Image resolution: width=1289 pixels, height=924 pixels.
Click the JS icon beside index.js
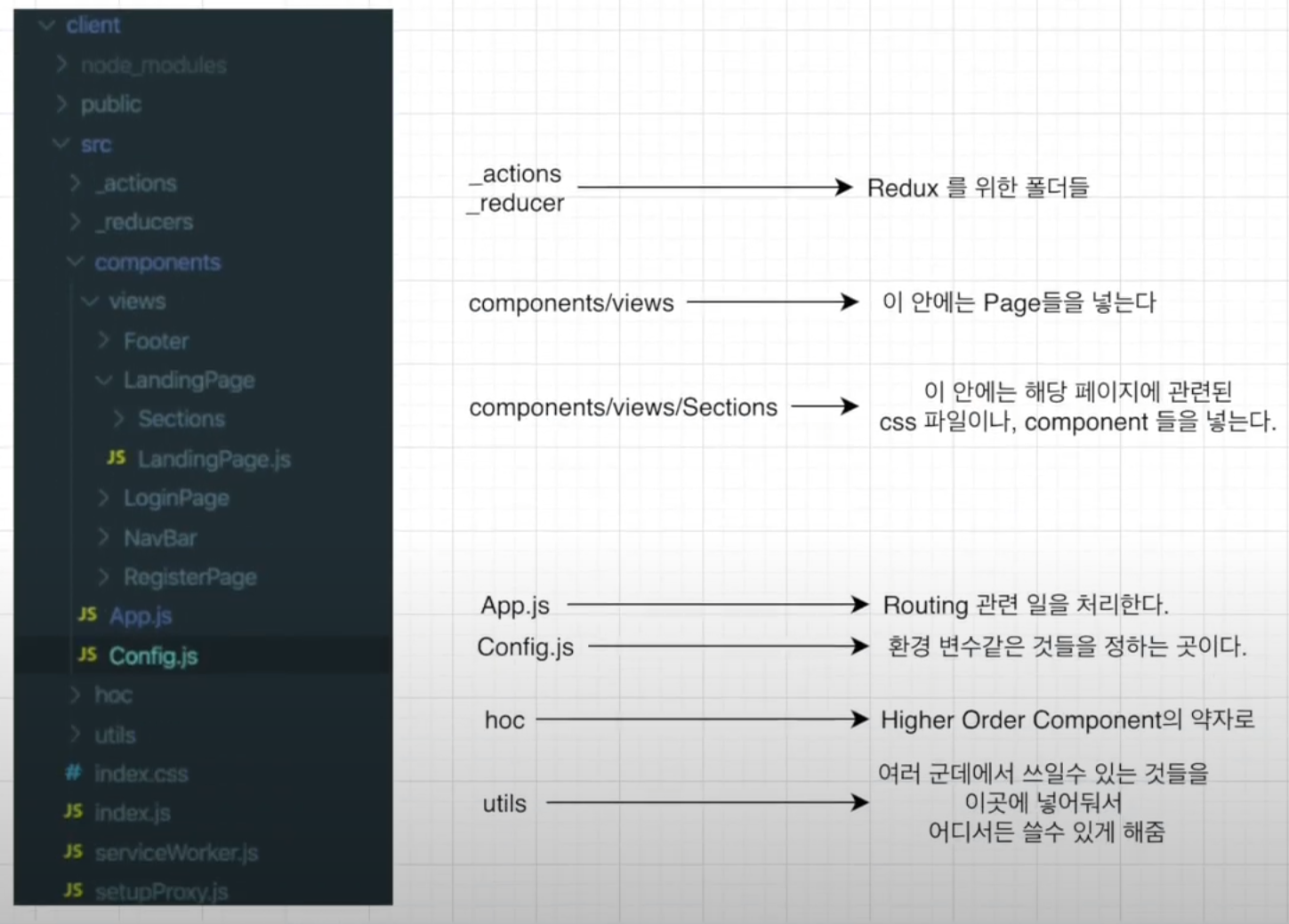coord(74,811)
